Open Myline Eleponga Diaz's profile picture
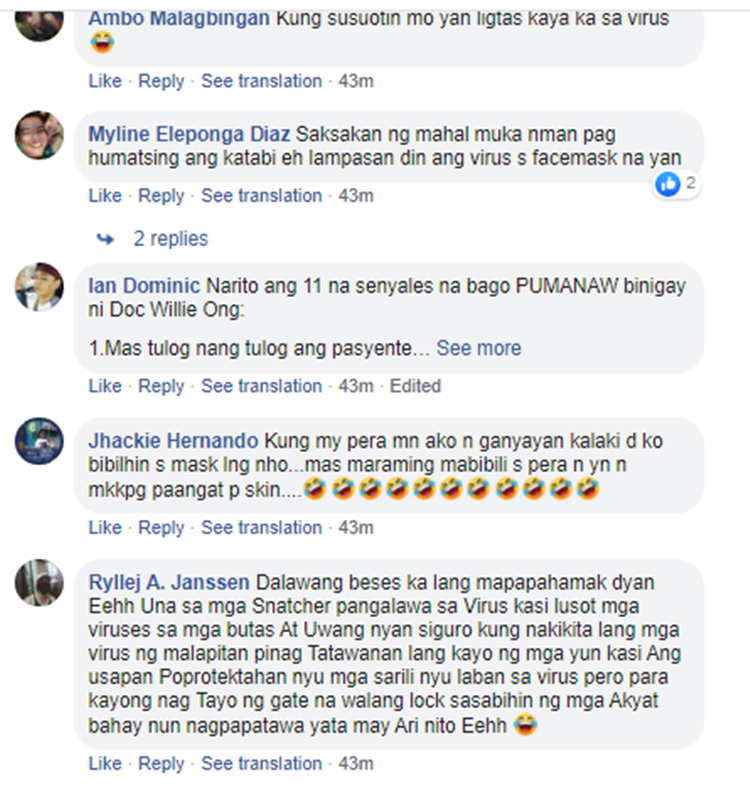 [x=39, y=135]
